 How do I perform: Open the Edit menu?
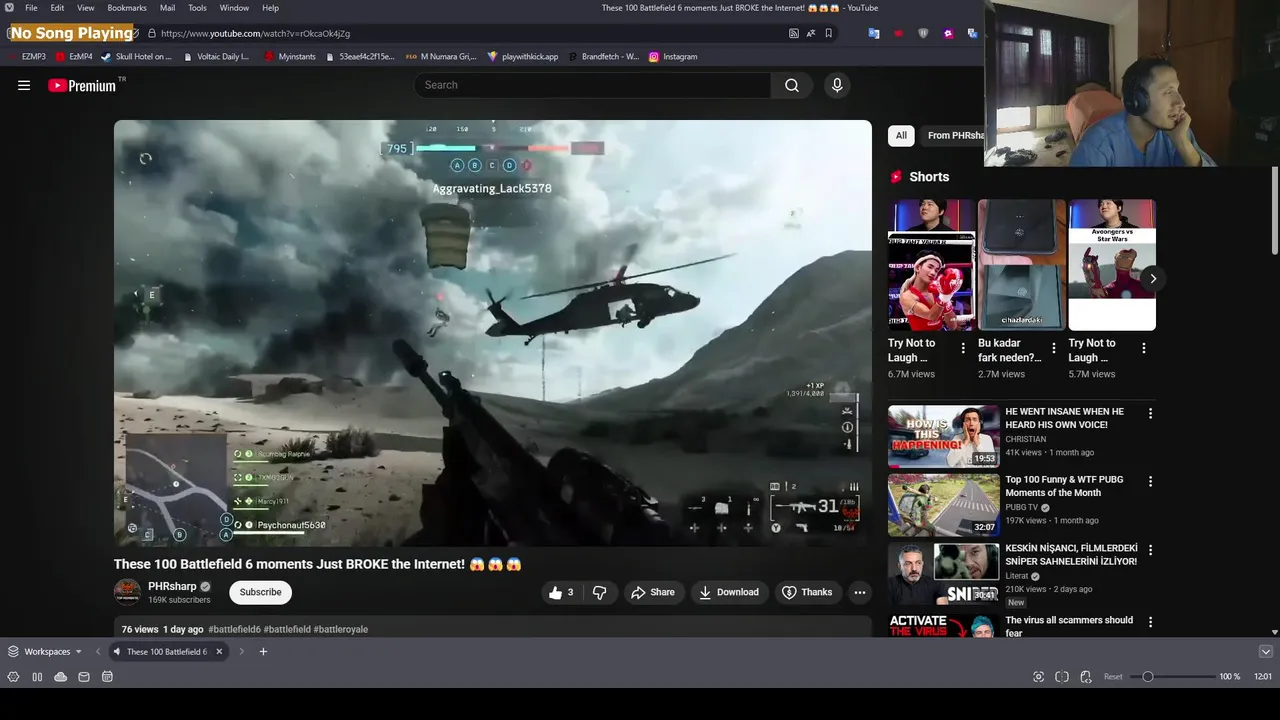tap(58, 8)
